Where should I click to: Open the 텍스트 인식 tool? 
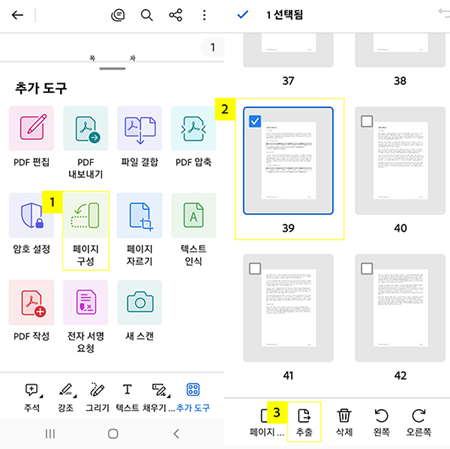[193, 230]
